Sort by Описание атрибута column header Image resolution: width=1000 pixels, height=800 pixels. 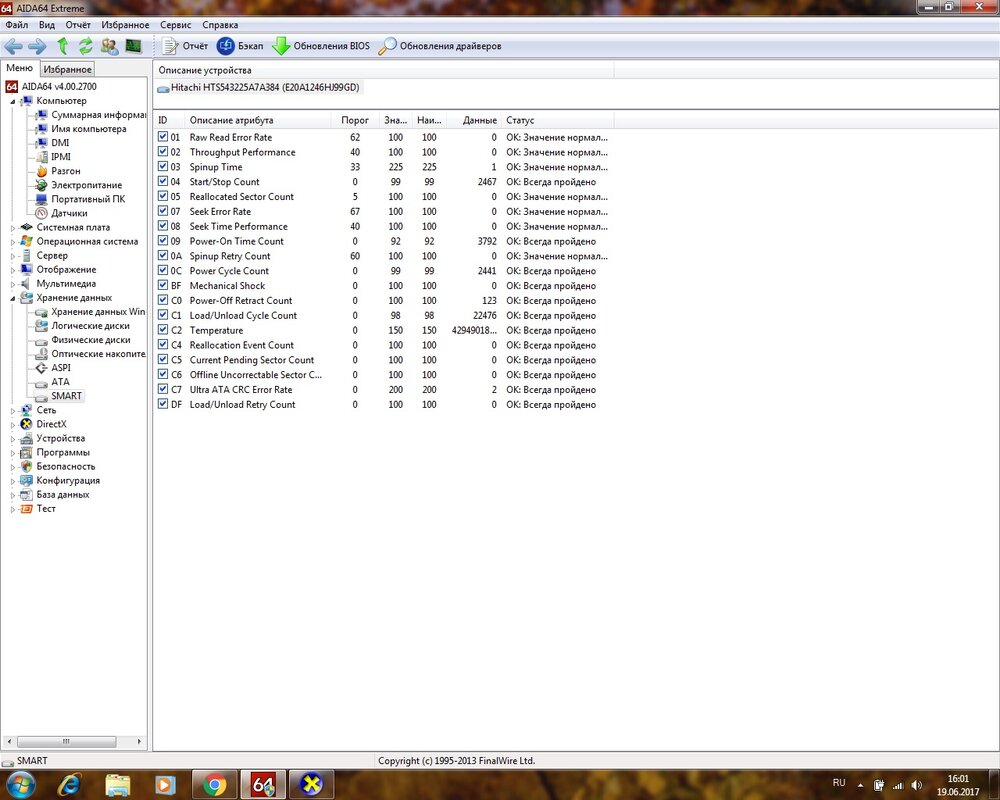258,120
